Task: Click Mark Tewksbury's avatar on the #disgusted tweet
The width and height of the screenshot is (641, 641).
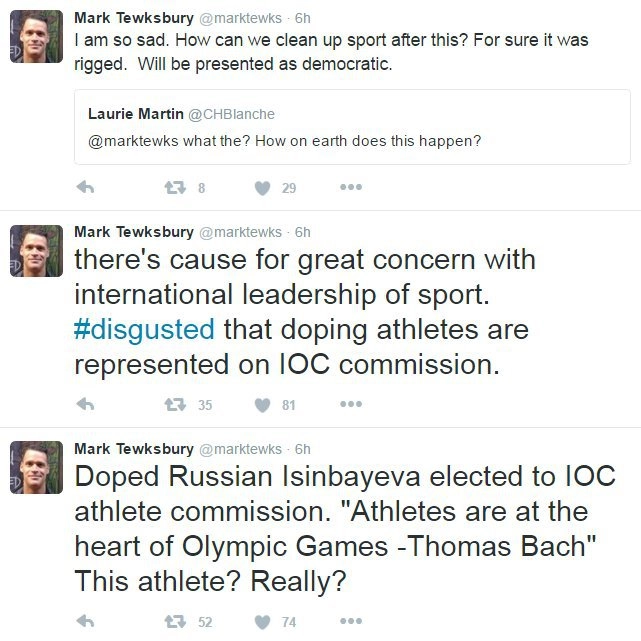Action: click(36, 250)
